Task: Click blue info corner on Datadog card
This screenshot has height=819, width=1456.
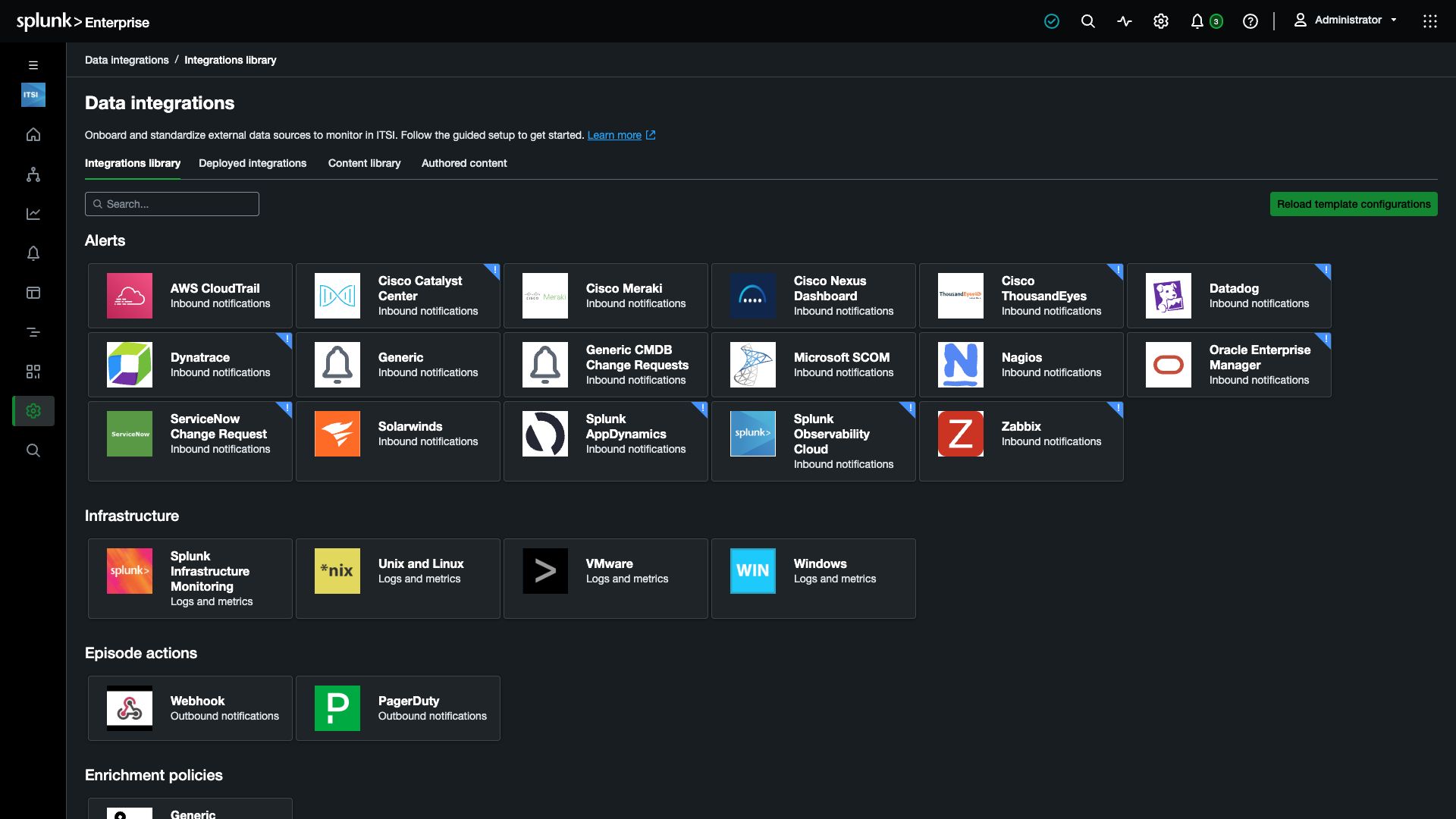Action: 1325,270
